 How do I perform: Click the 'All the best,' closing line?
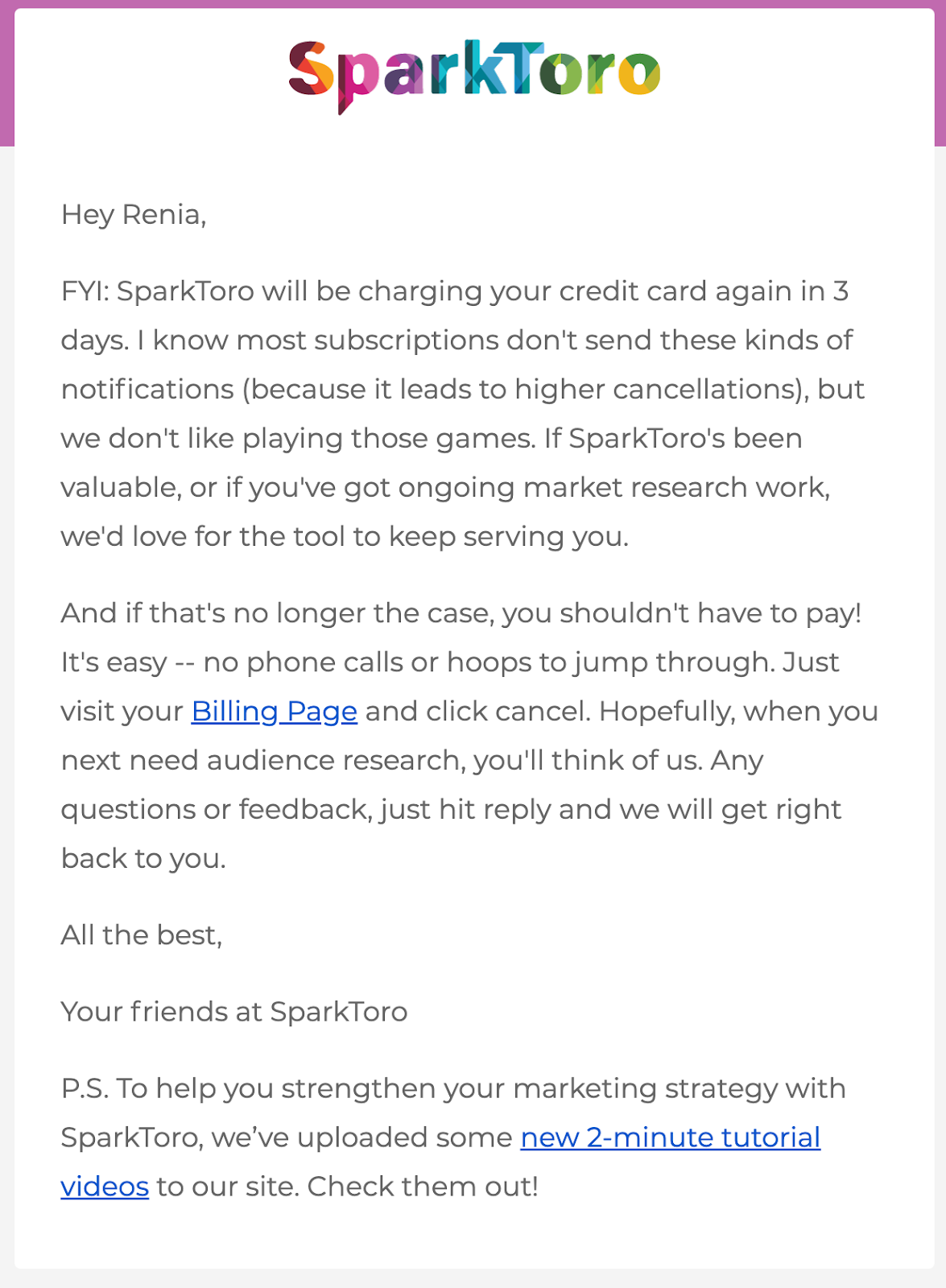(x=142, y=935)
